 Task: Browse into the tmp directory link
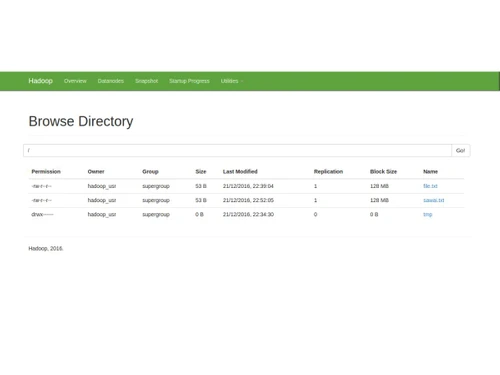pyautogui.click(x=428, y=214)
